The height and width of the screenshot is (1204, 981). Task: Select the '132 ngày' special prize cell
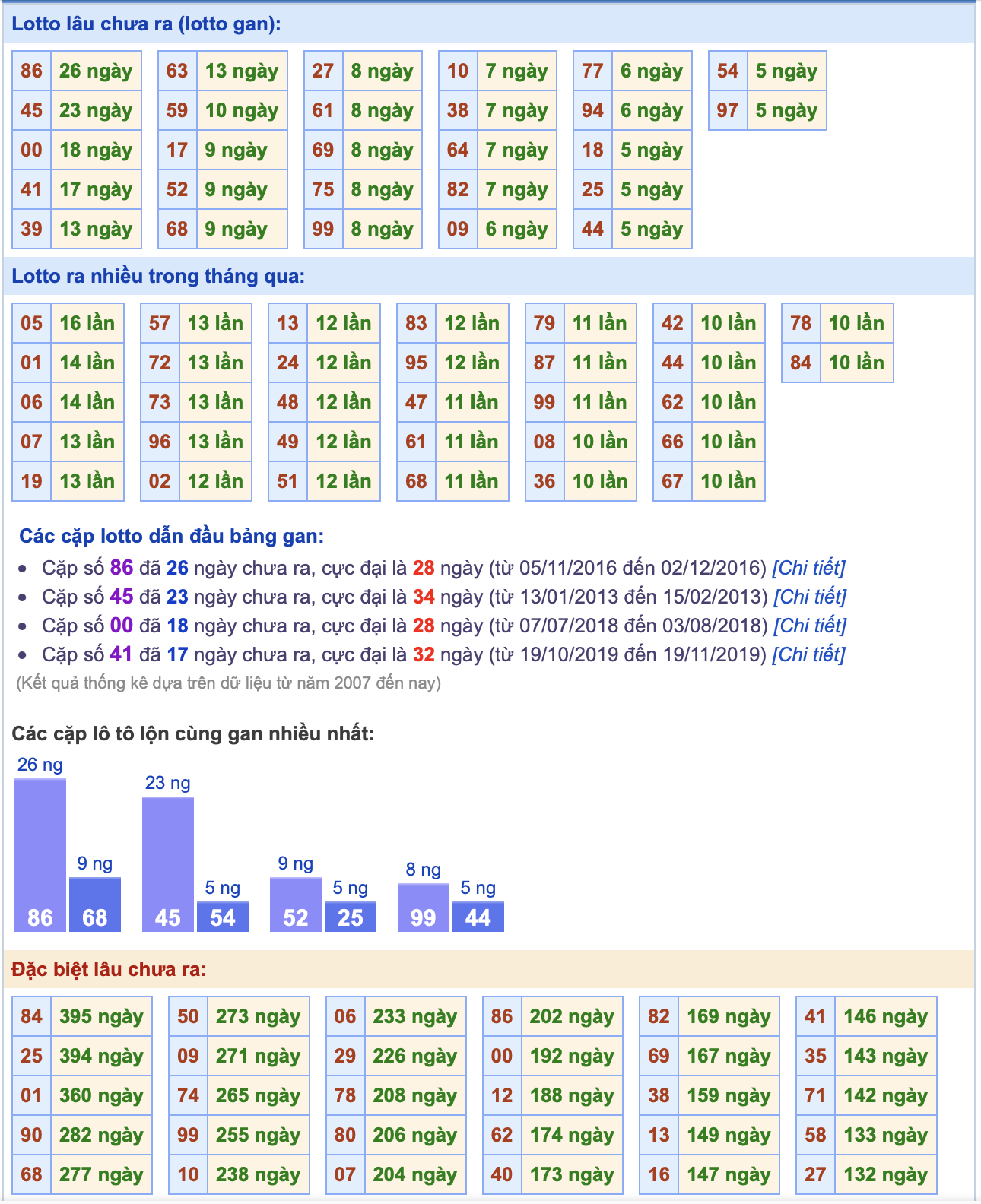886,1174
